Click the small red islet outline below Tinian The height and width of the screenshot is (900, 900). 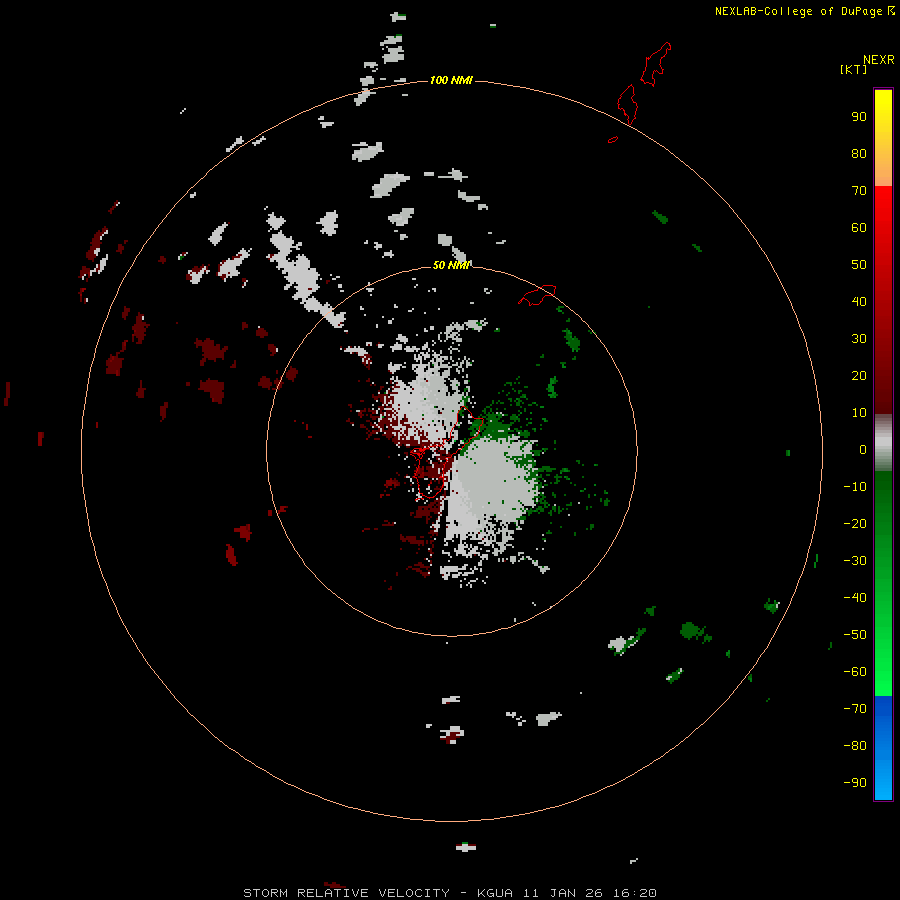click(x=613, y=139)
